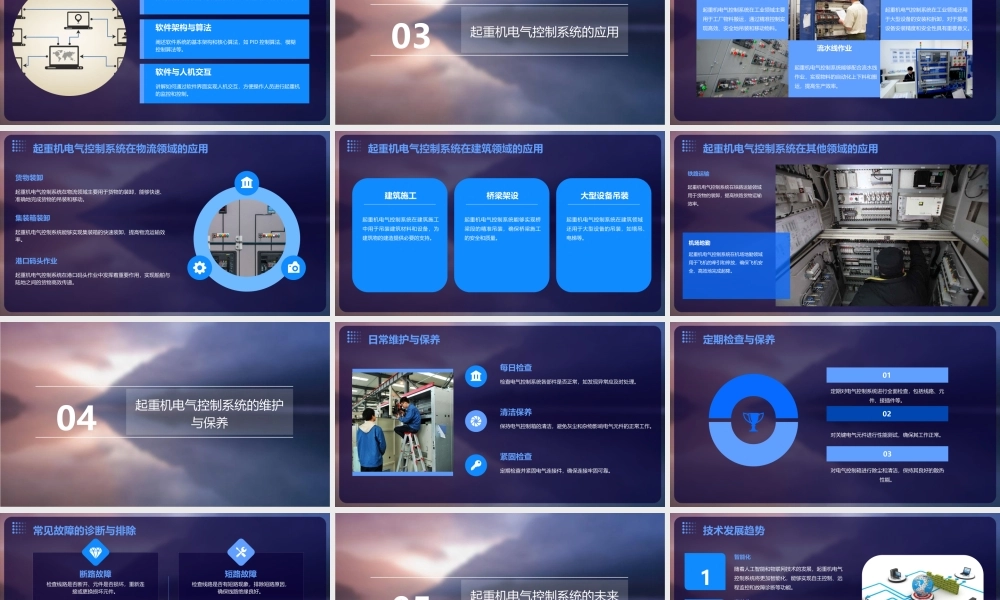Select the 大型设备吊装 blue card

click(x=604, y=235)
